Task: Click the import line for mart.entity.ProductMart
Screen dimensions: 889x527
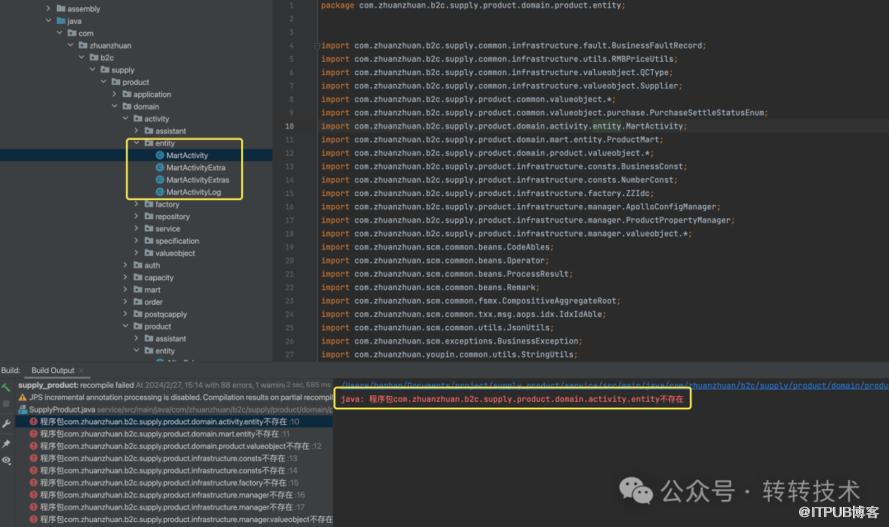Action: click(x=492, y=139)
